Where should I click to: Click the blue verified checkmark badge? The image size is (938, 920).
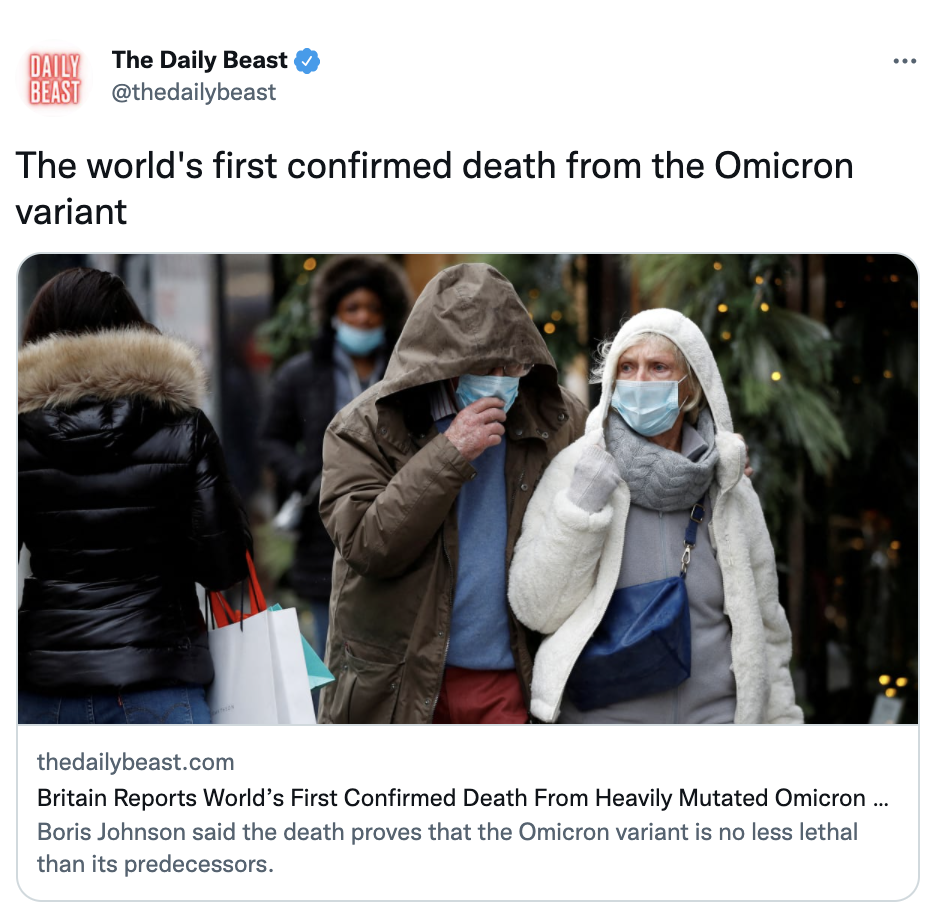307,60
